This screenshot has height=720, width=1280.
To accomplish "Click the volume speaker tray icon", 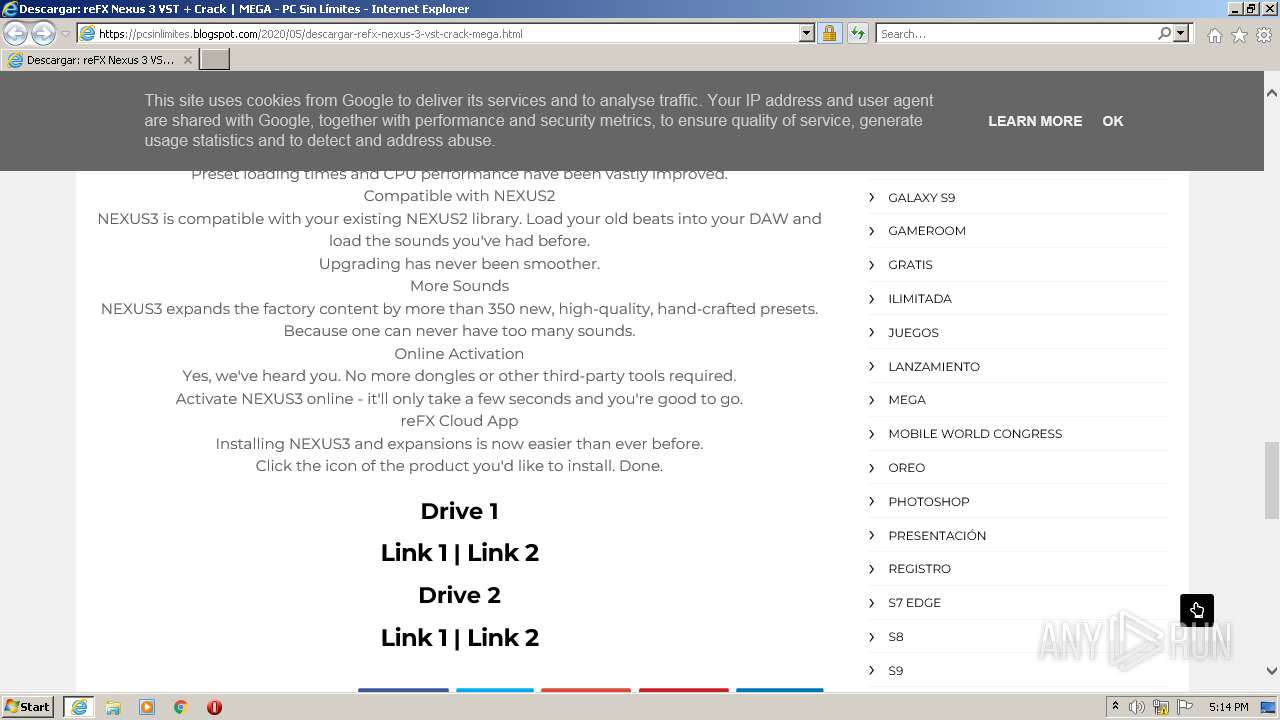I will (1137, 707).
